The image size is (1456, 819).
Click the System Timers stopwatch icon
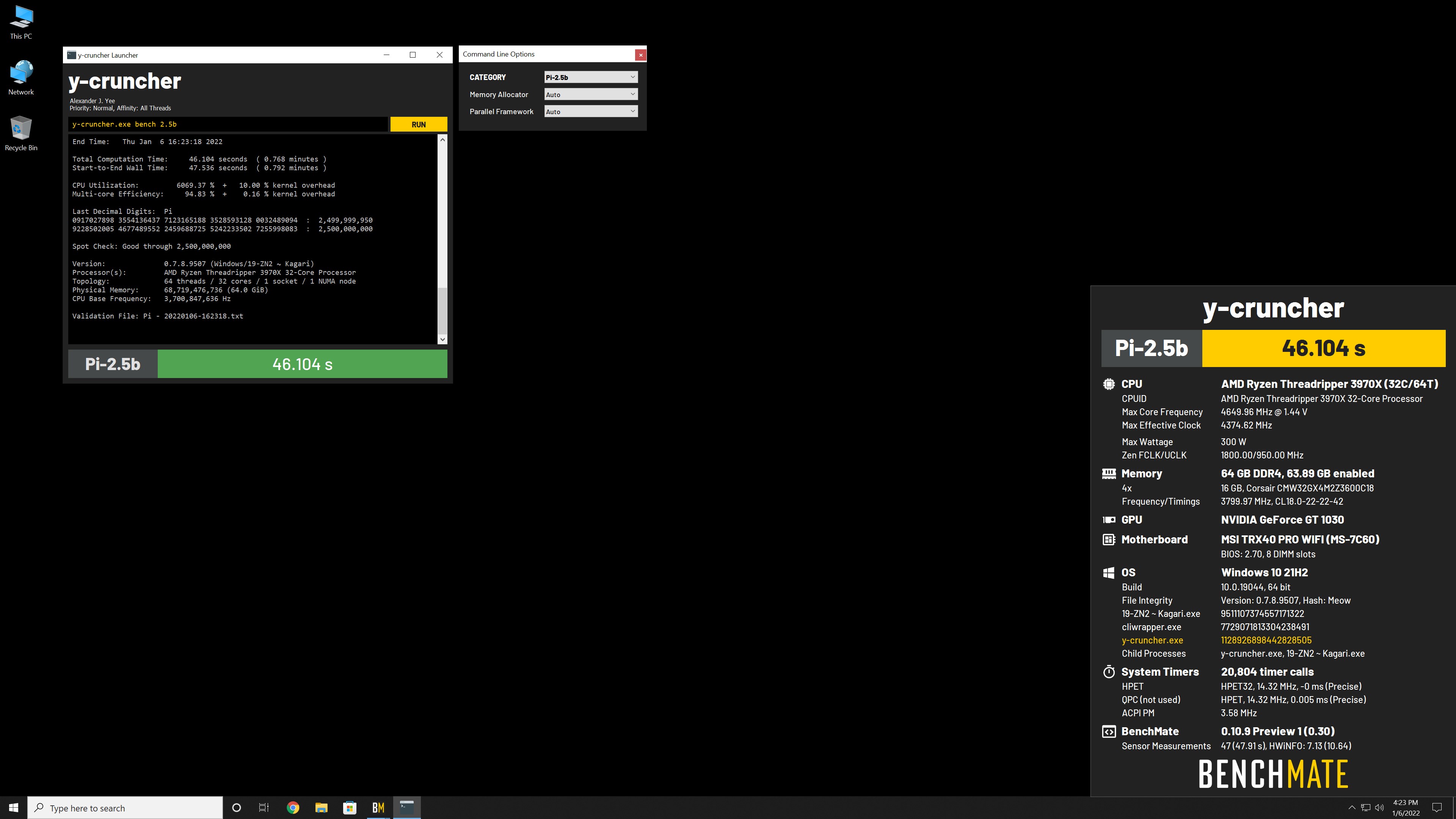pos(1108,672)
